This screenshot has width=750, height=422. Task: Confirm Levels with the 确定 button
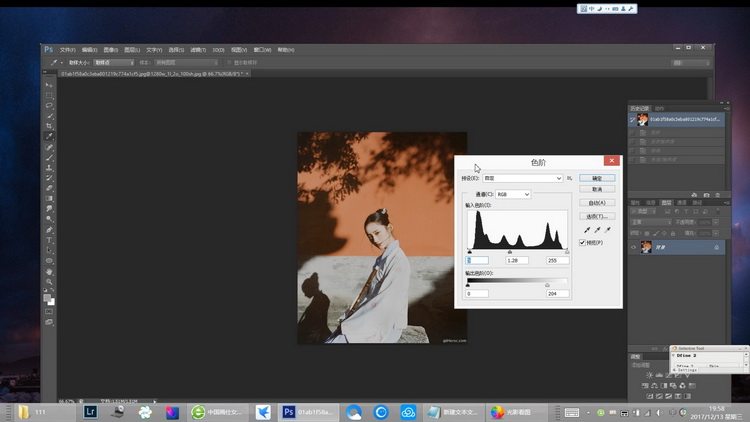[597, 178]
